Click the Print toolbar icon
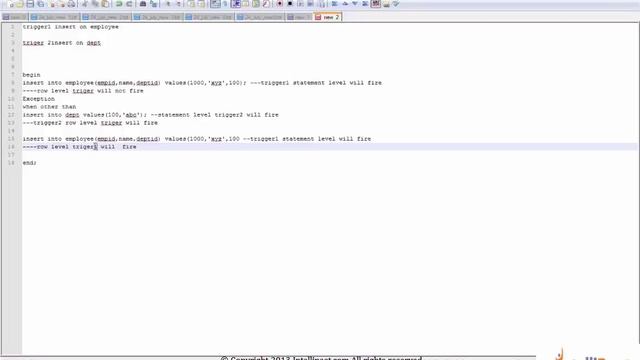This screenshot has width=640, height=360. (x=72, y=4)
